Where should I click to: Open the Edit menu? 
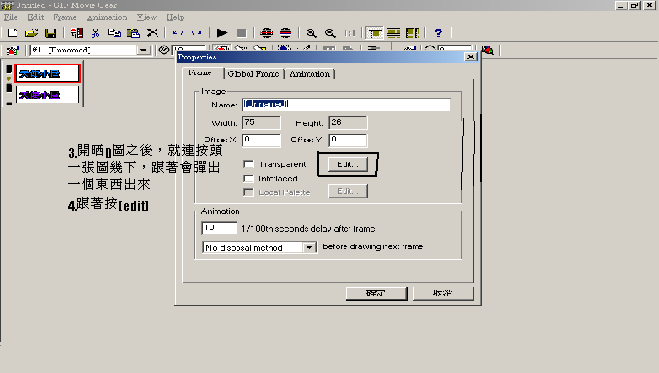(x=36, y=17)
